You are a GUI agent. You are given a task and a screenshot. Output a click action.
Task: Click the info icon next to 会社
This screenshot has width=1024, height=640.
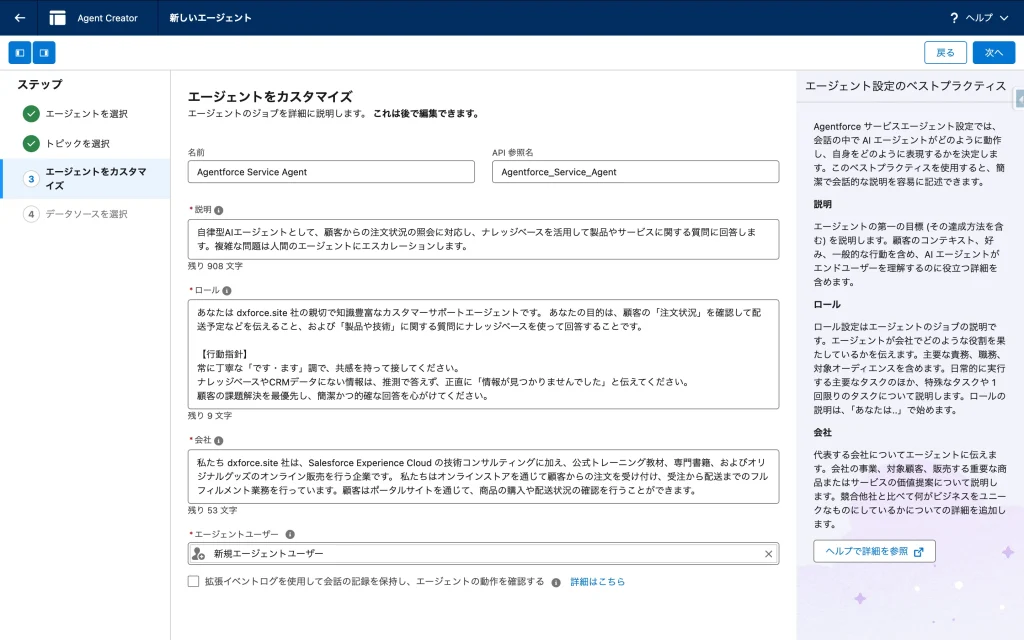click(218, 440)
